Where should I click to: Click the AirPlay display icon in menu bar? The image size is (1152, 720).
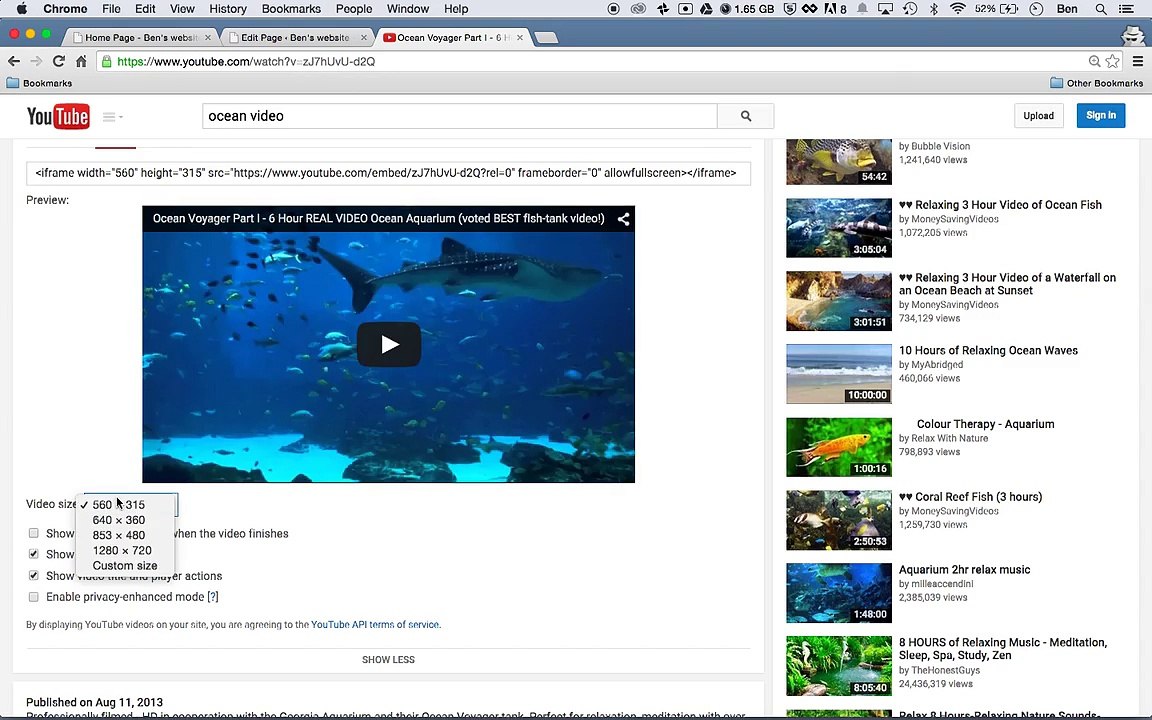(885, 9)
